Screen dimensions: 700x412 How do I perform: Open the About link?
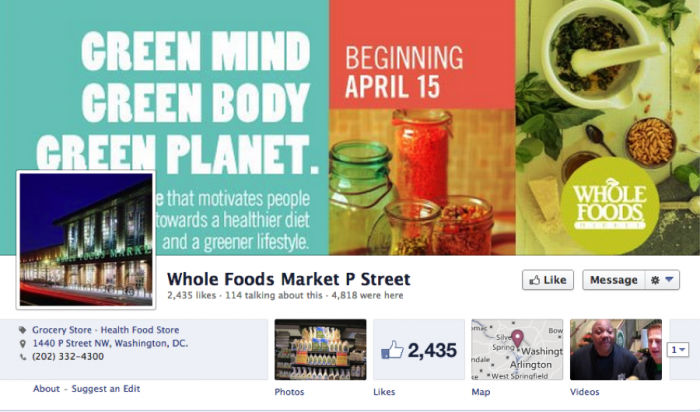pyautogui.click(x=46, y=389)
